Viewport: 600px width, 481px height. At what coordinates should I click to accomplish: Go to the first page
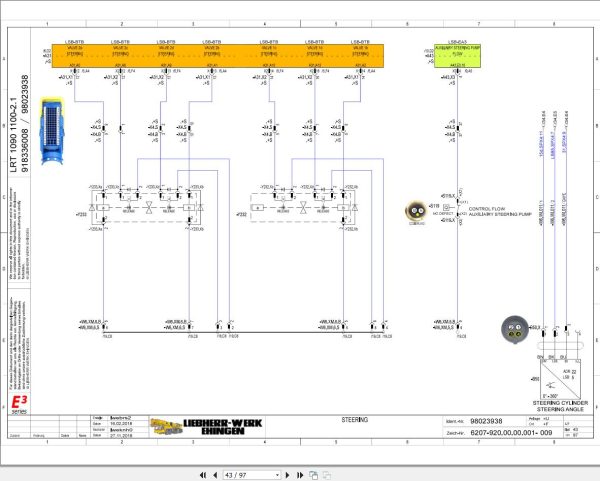click(203, 475)
